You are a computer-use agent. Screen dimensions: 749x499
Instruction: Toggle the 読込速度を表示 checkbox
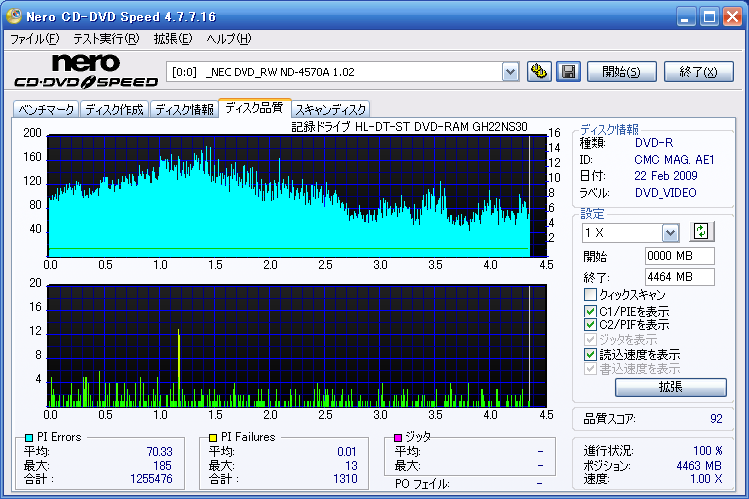590,354
